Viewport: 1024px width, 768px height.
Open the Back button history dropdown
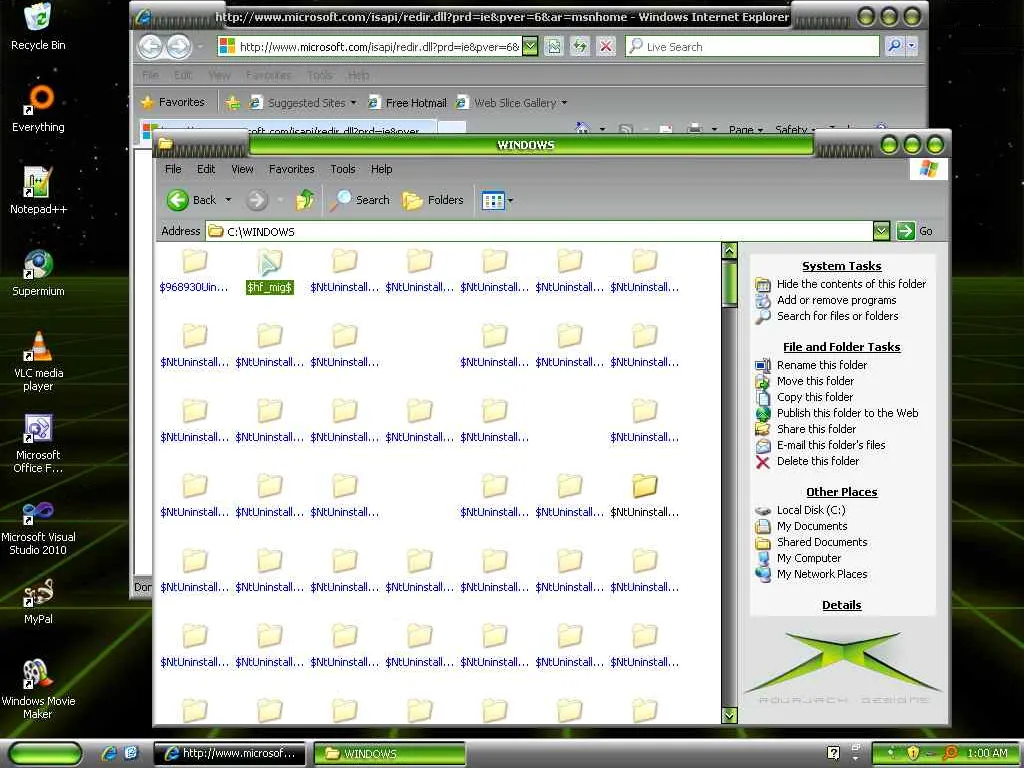coord(228,200)
